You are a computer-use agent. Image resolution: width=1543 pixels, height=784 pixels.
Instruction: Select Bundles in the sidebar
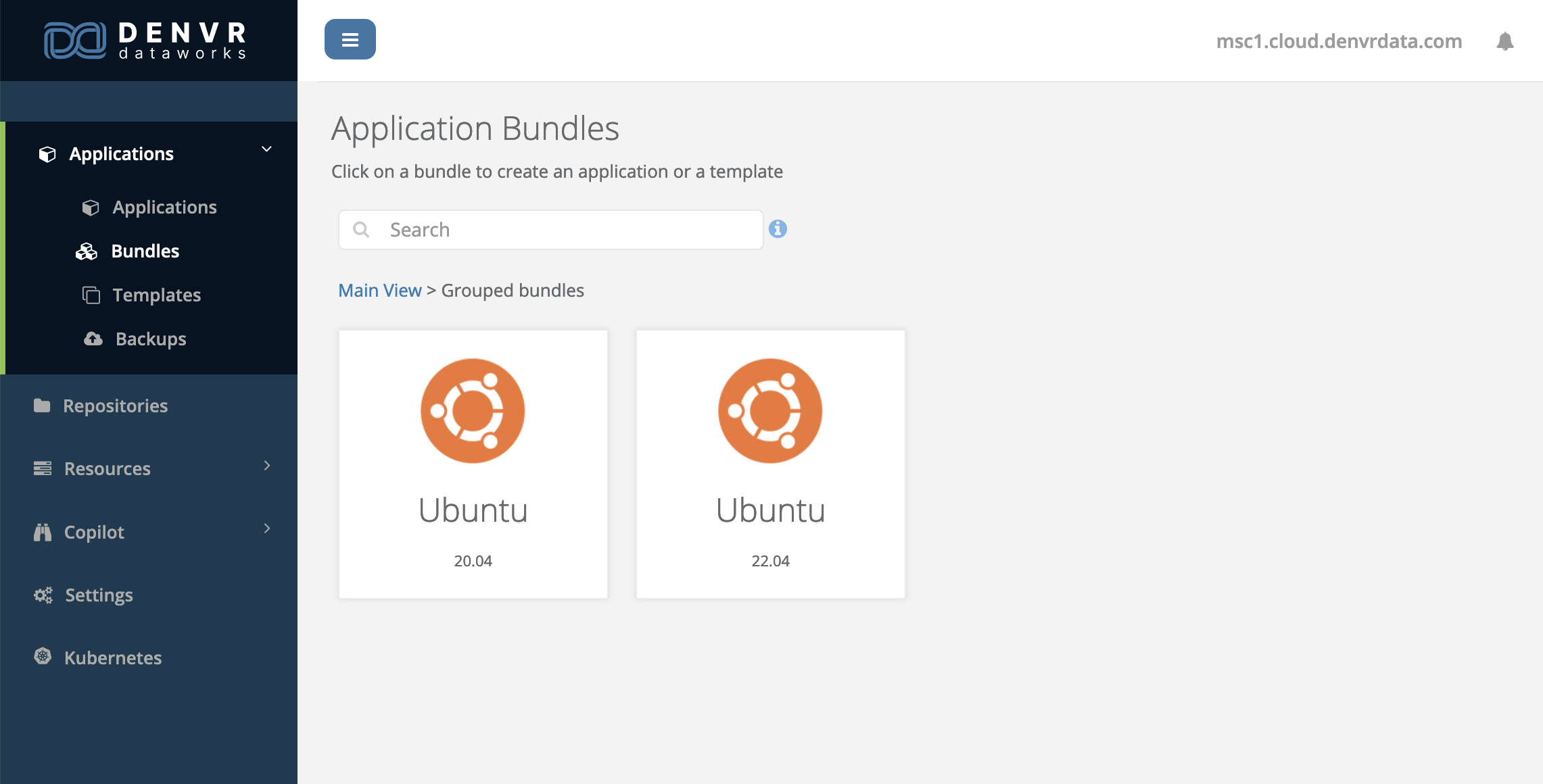click(145, 251)
